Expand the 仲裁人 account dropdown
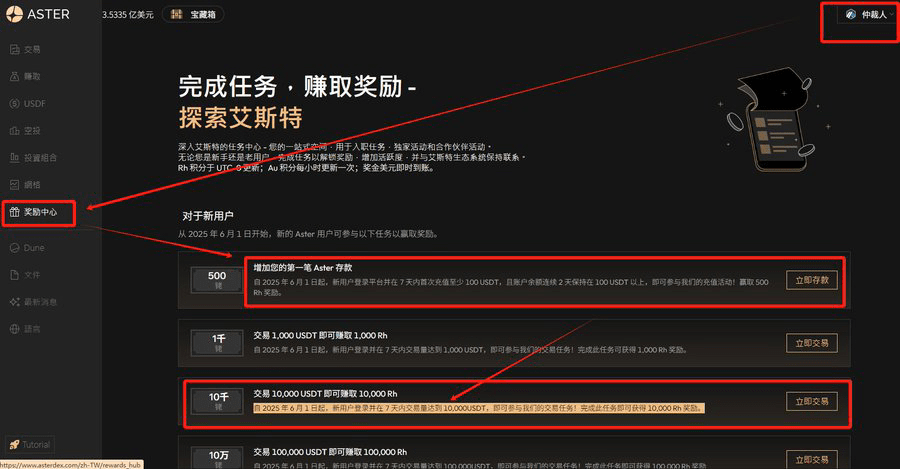Image resolution: width=900 pixels, height=469 pixels. pos(870,14)
